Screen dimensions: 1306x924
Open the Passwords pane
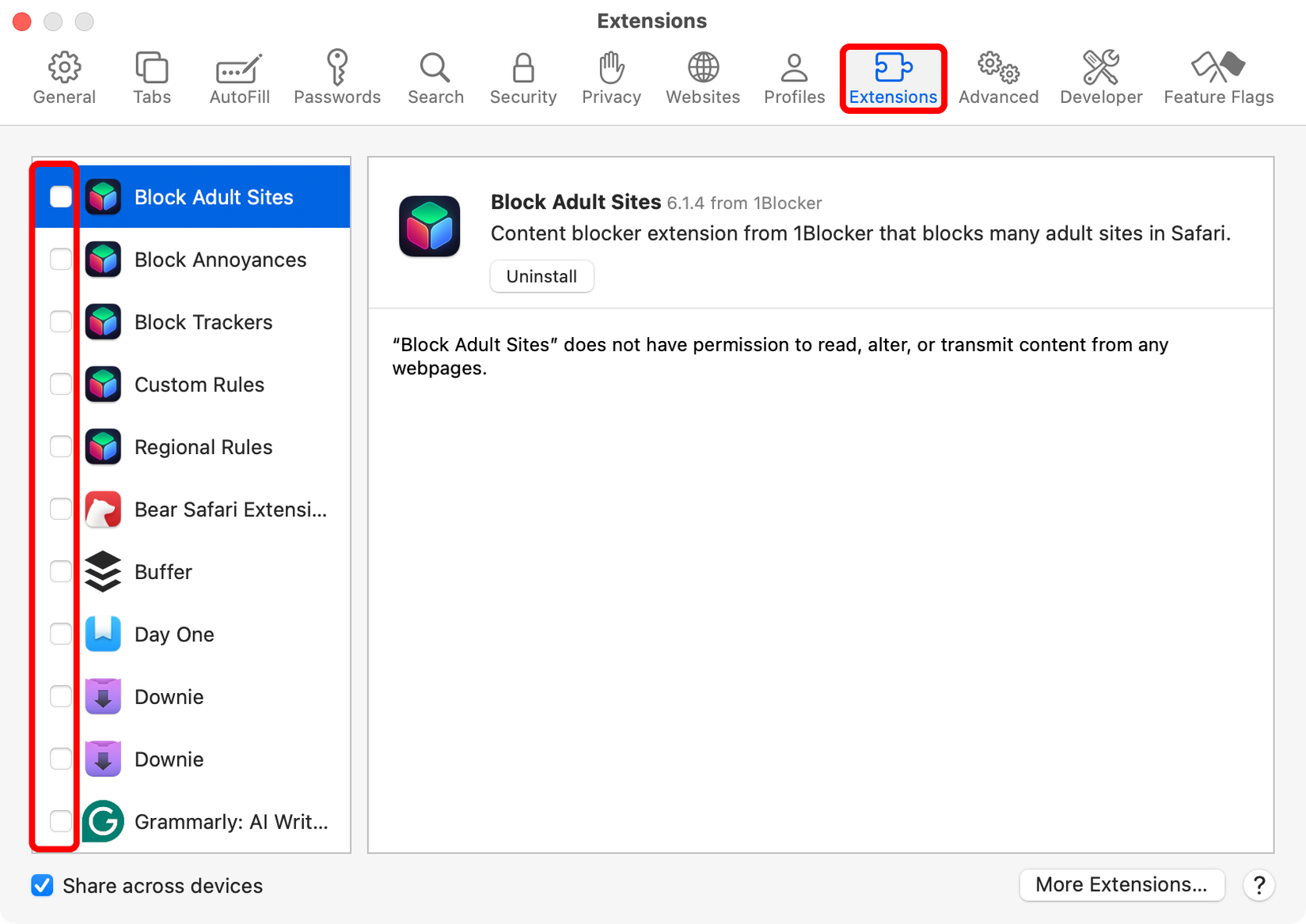pyautogui.click(x=337, y=75)
